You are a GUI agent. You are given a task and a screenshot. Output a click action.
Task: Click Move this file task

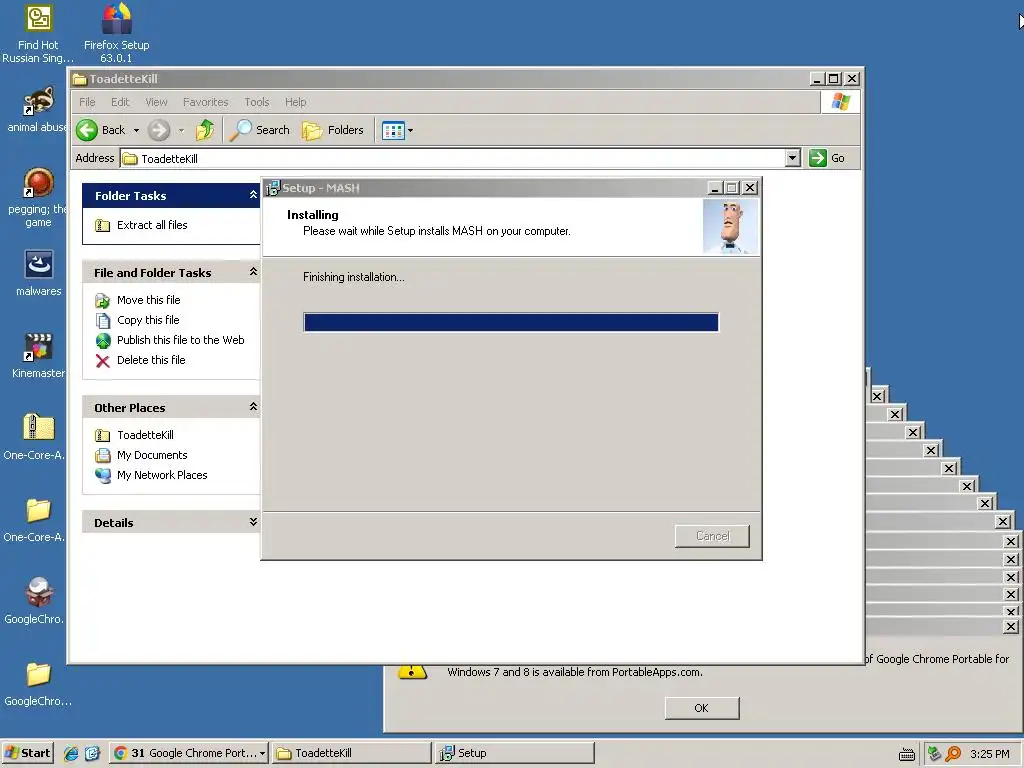click(x=138, y=300)
